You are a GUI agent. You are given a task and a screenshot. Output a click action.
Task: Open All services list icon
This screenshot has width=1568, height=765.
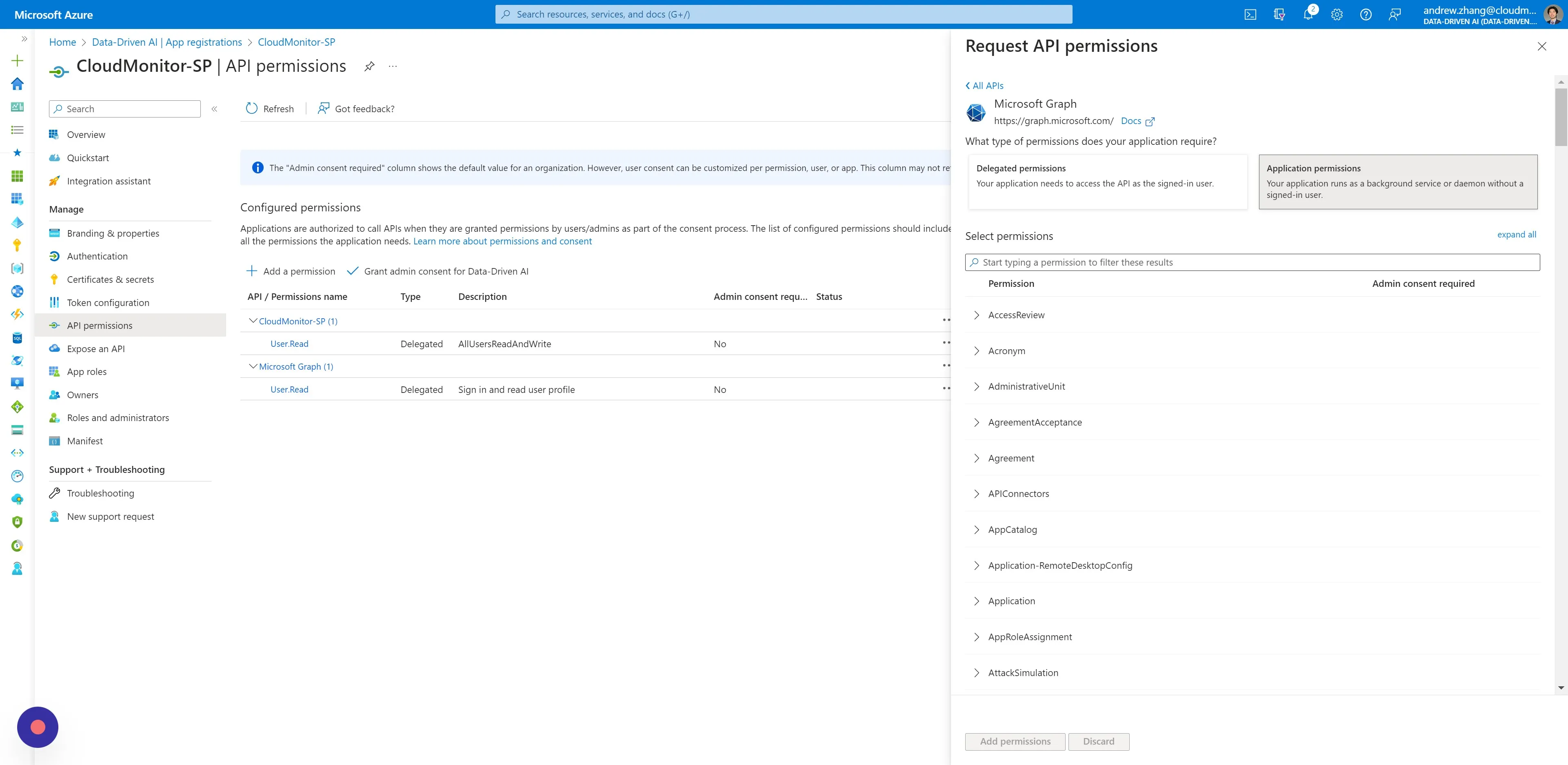[x=17, y=130]
